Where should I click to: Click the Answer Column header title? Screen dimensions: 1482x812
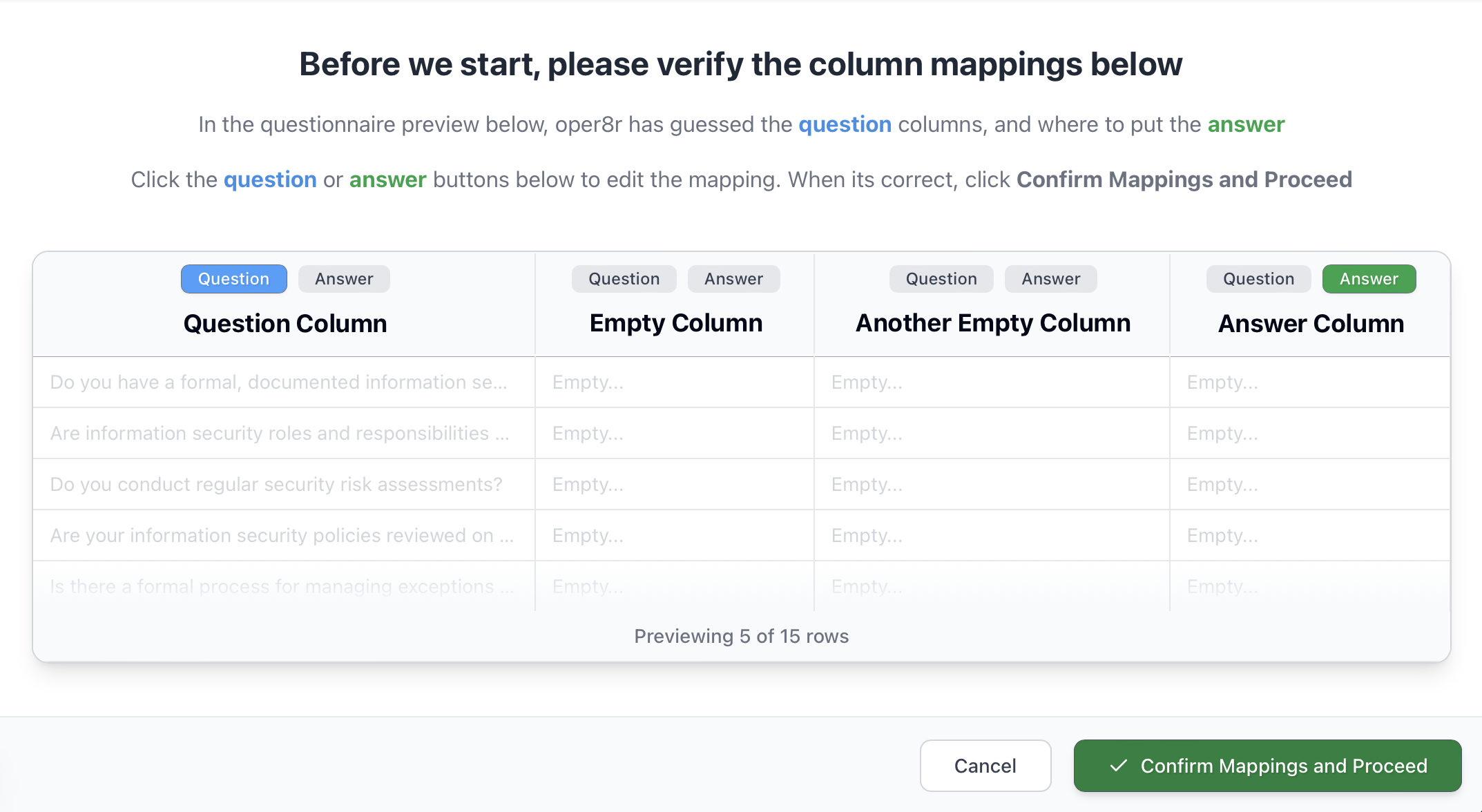(x=1311, y=324)
